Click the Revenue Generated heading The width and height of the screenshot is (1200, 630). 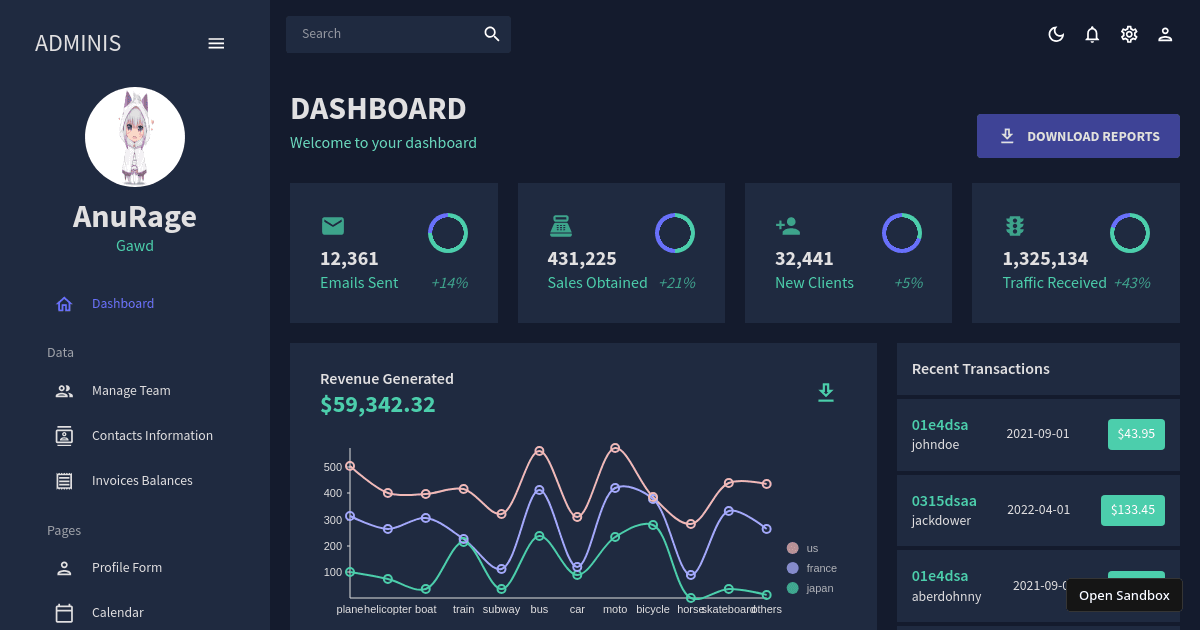pos(387,379)
